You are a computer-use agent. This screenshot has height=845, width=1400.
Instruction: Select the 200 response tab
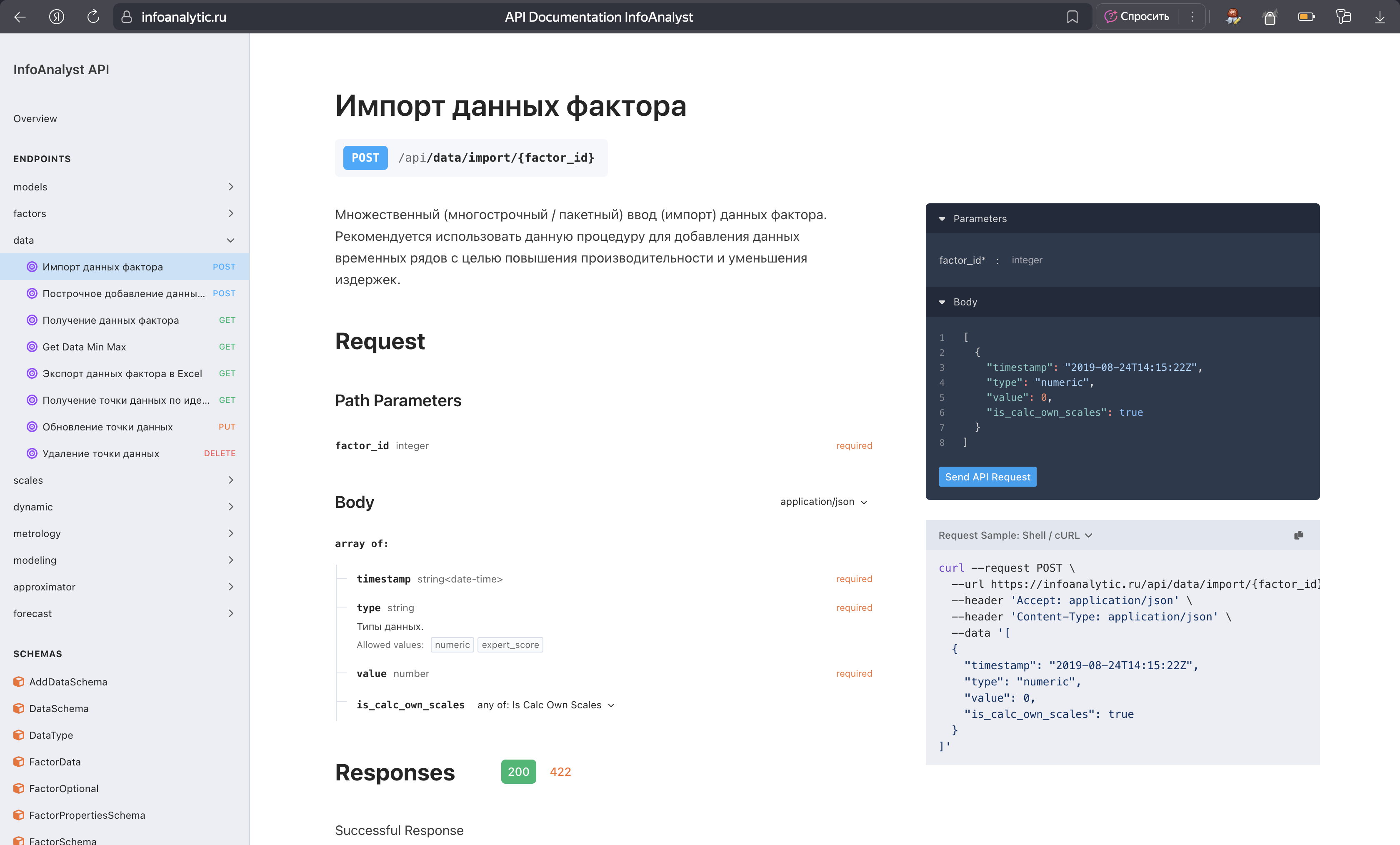pyautogui.click(x=517, y=772)
